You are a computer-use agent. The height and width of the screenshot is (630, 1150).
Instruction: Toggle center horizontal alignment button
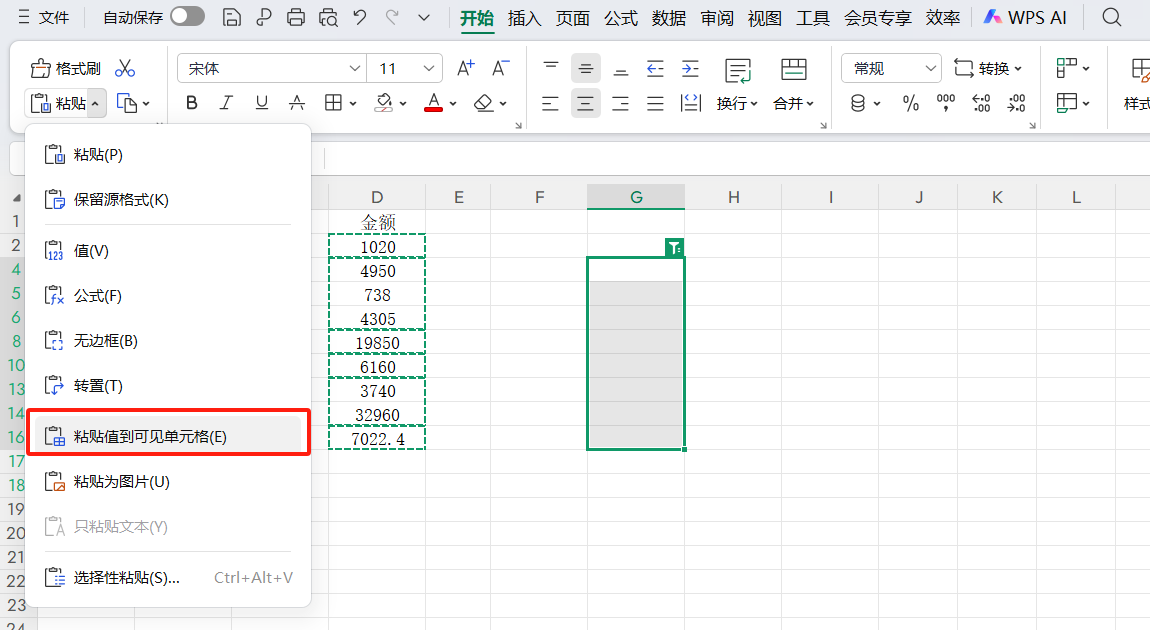click(586, 103)
